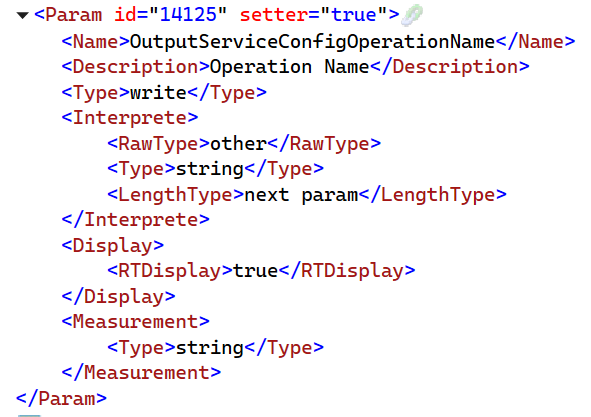Click the RawType value other
This screenshot has height=417, width=591.
click(239, 144)
